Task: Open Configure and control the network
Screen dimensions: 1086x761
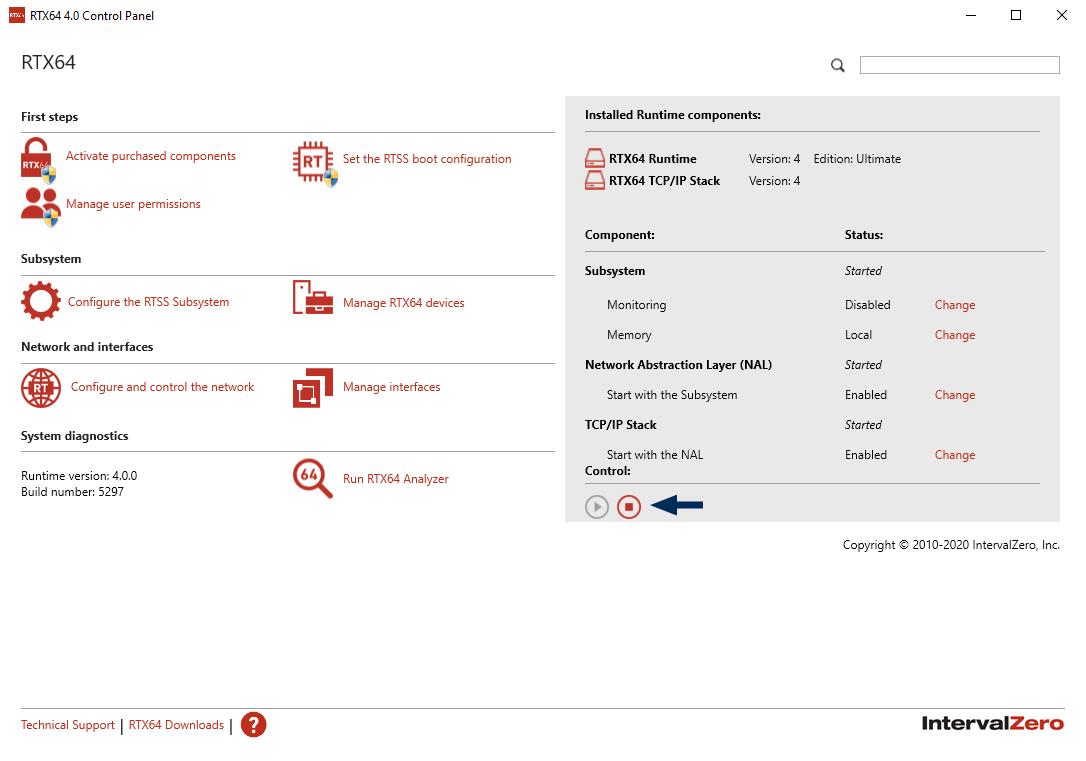Action: point(163,387)
